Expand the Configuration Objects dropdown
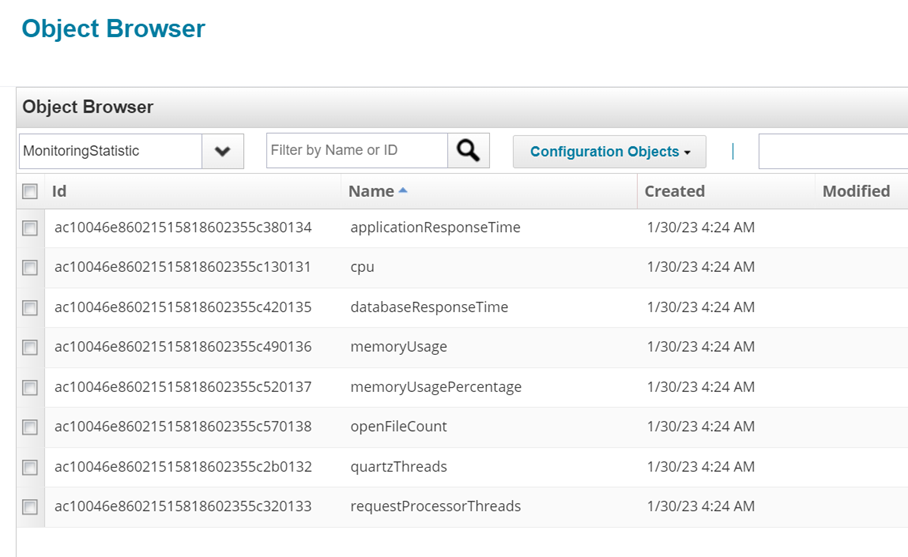The image size is (908, 557). point(609,152)
